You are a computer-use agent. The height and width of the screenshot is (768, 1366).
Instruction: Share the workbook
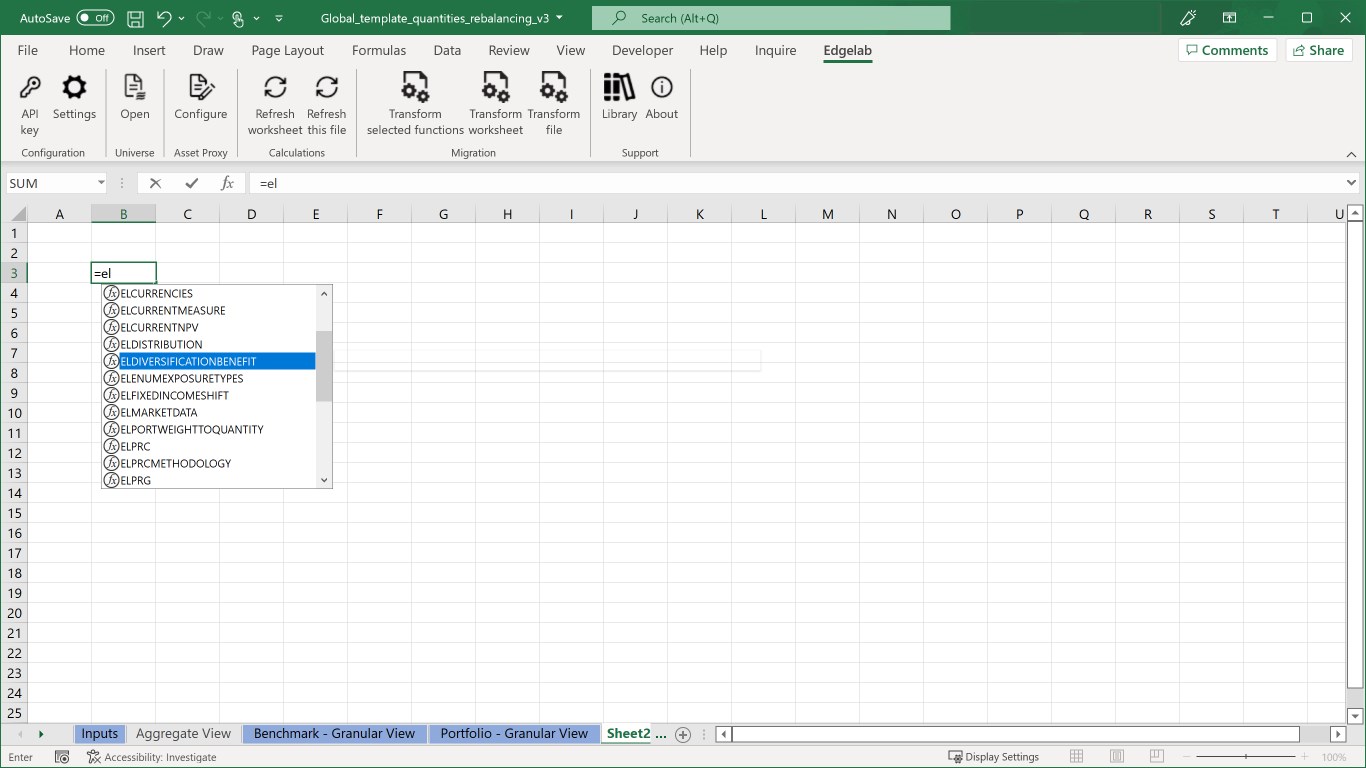[x=1318, y=50]
